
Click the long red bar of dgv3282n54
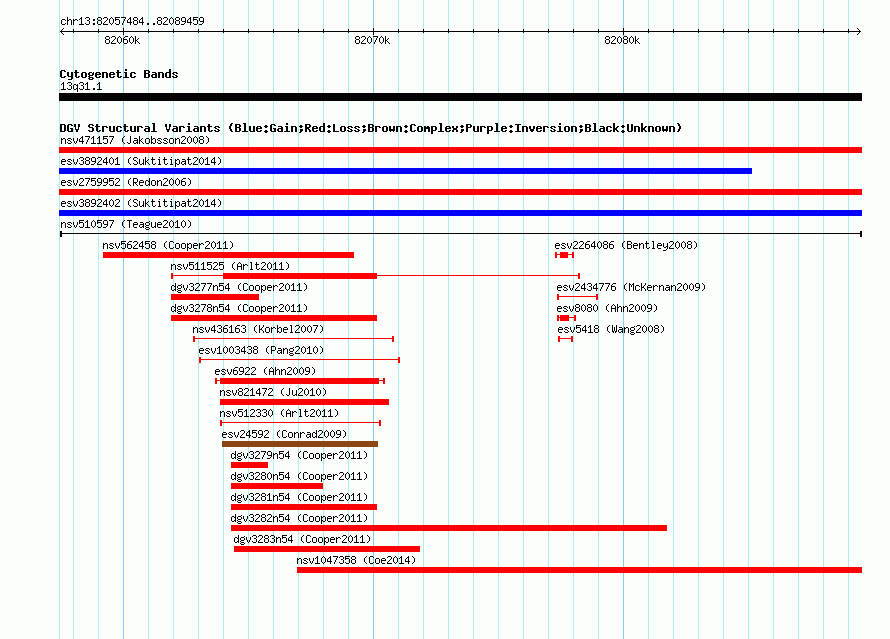449,528
